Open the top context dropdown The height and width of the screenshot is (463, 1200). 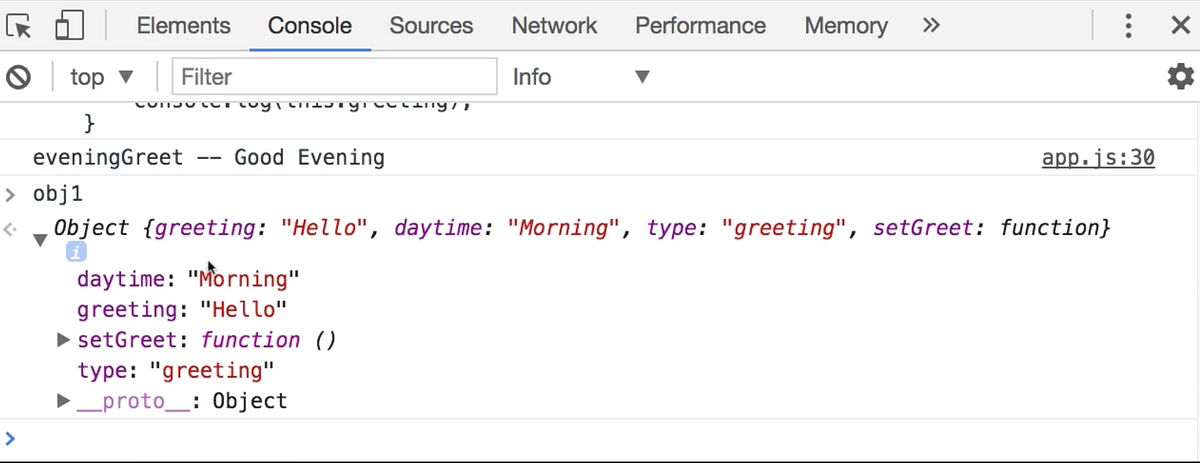click(101, 77)
